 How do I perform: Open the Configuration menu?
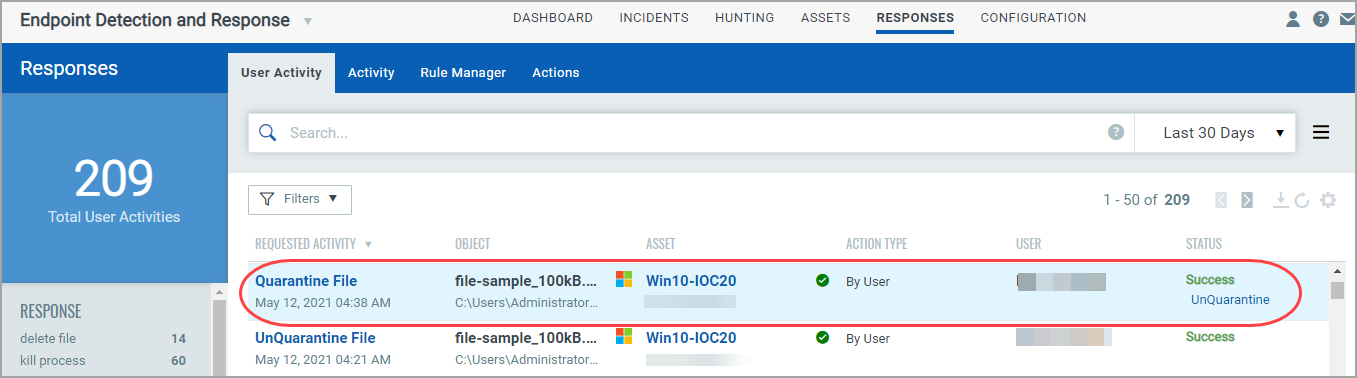click(x=1033, y=18)
